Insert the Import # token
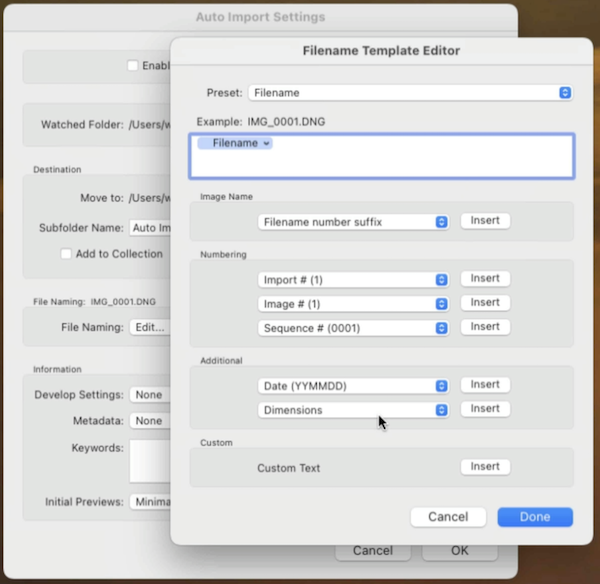This screenshot has height=584, width=600. [x=485, y=279]
